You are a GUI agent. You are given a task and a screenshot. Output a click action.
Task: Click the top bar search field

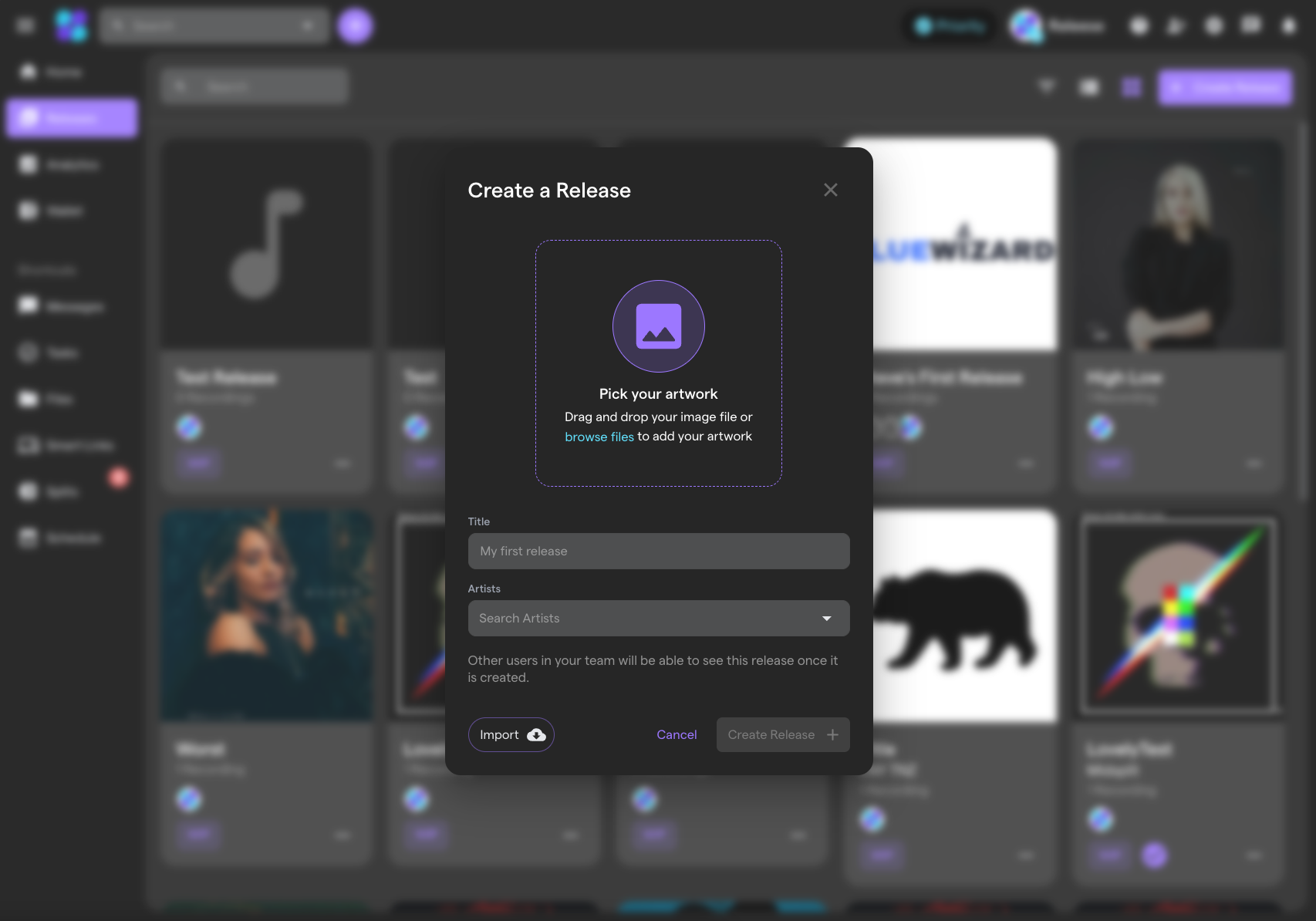214,25
